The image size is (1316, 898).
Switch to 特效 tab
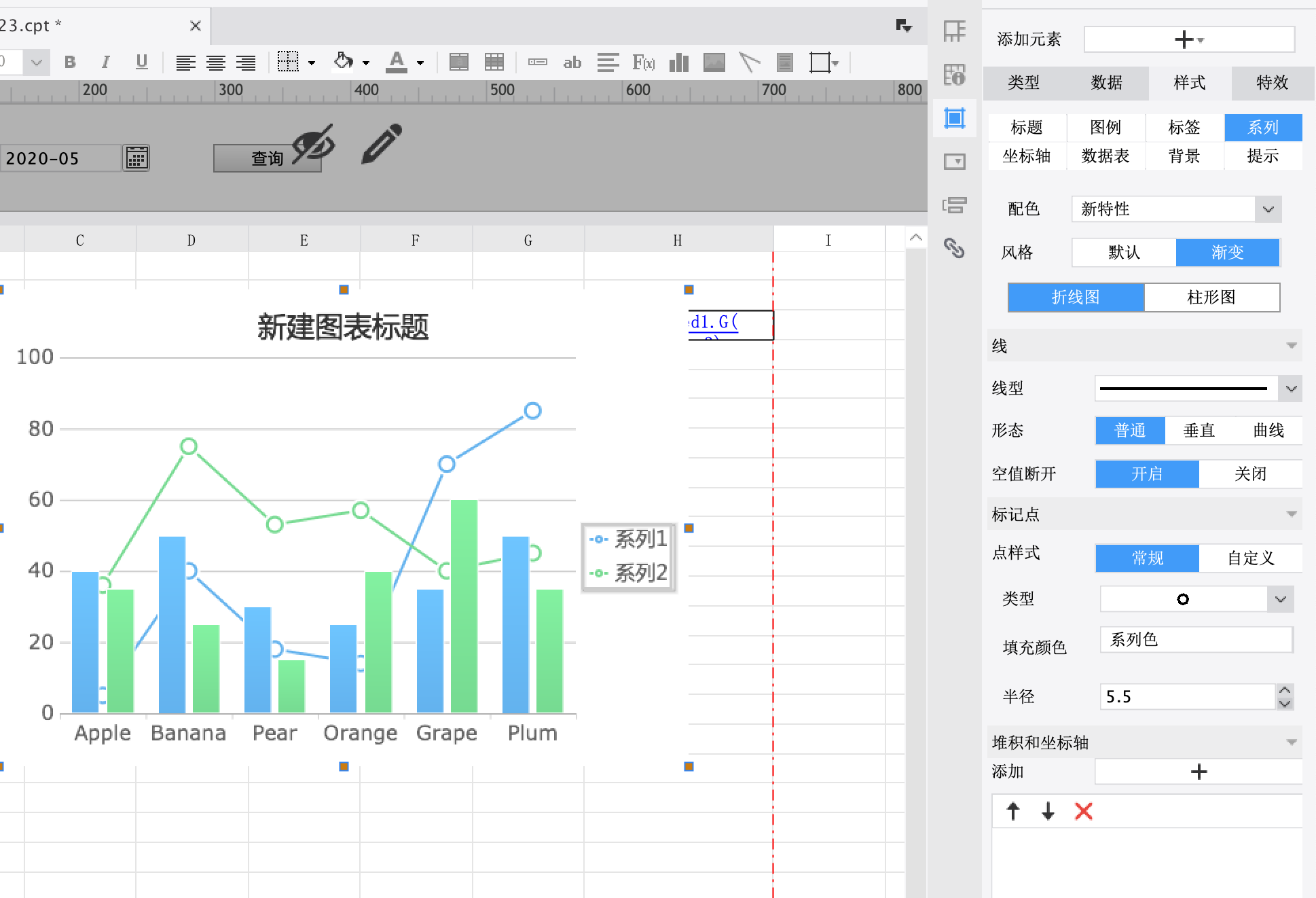(x=1272, y=83)
